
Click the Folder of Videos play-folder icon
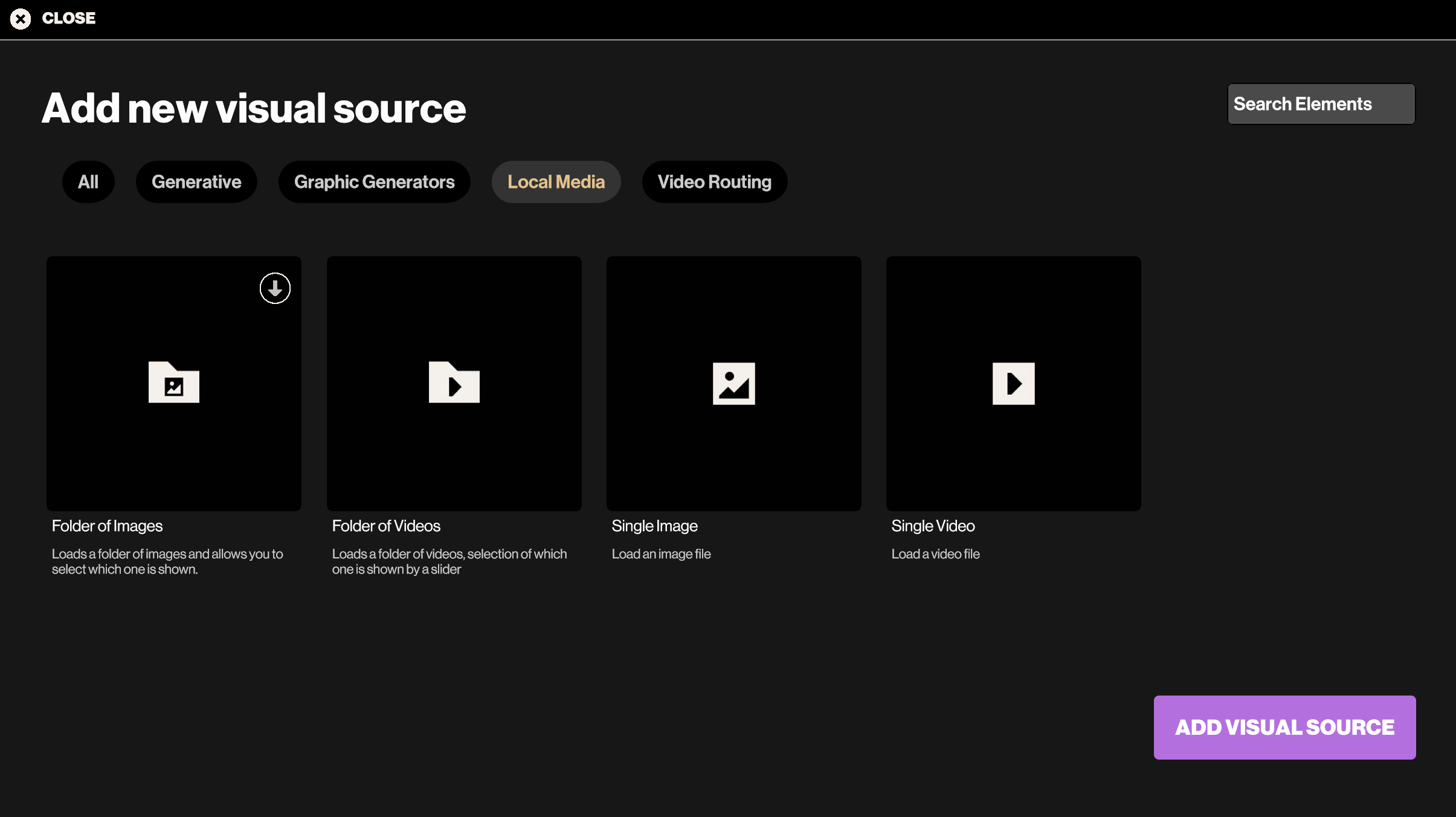tap(454, 383)
